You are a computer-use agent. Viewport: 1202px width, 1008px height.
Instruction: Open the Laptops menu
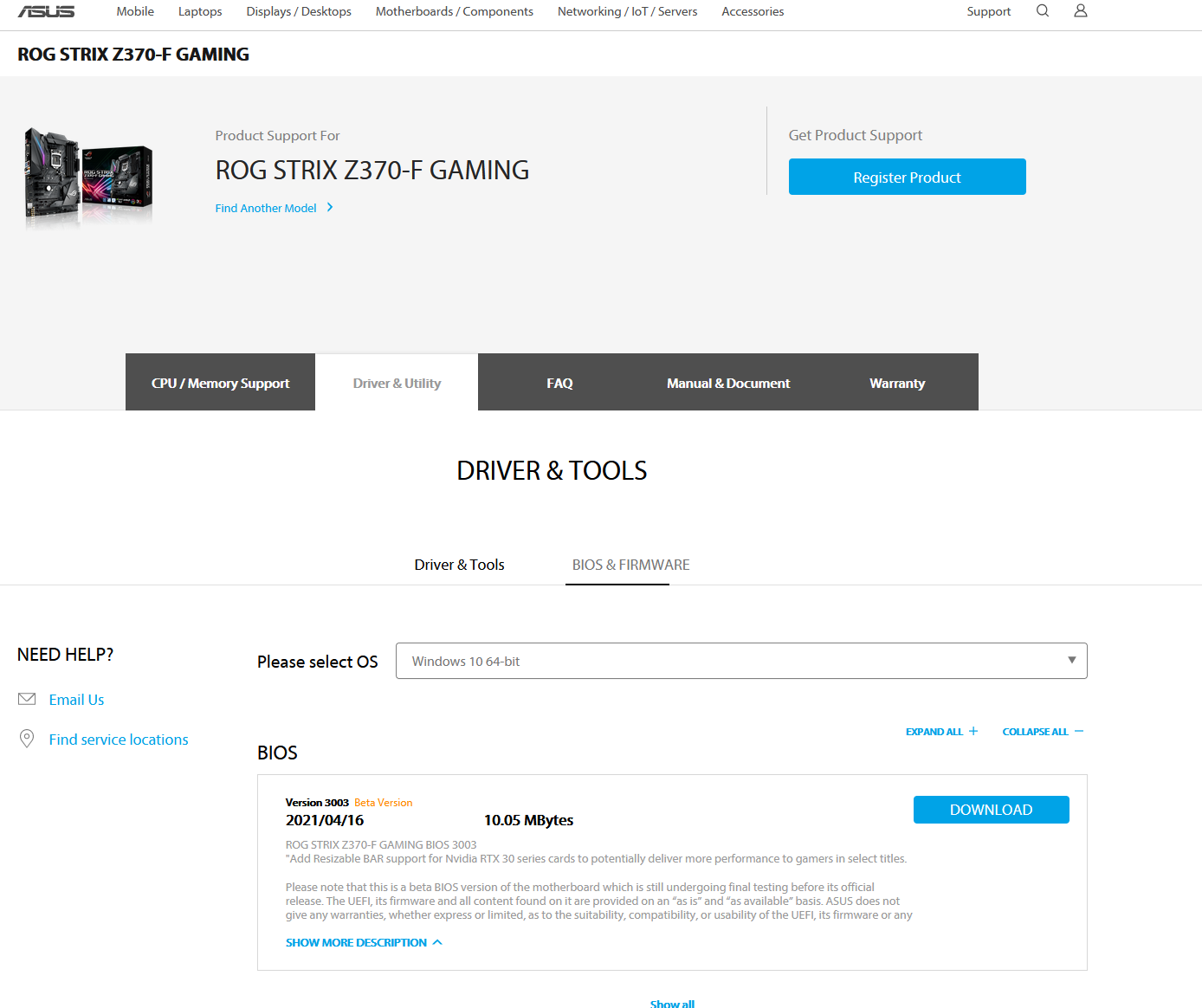tap(200, 11)
